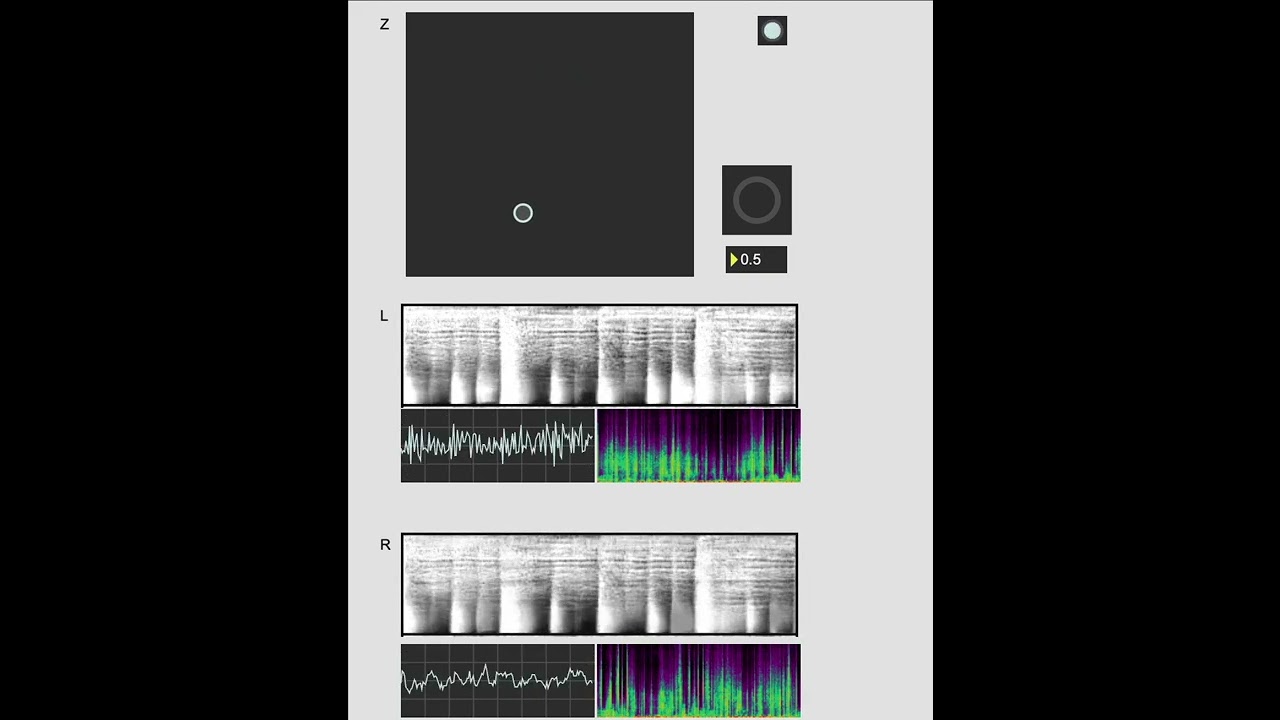Screen dimensions: 1280x720
Task: Click the R label
Action: point(385,545)
